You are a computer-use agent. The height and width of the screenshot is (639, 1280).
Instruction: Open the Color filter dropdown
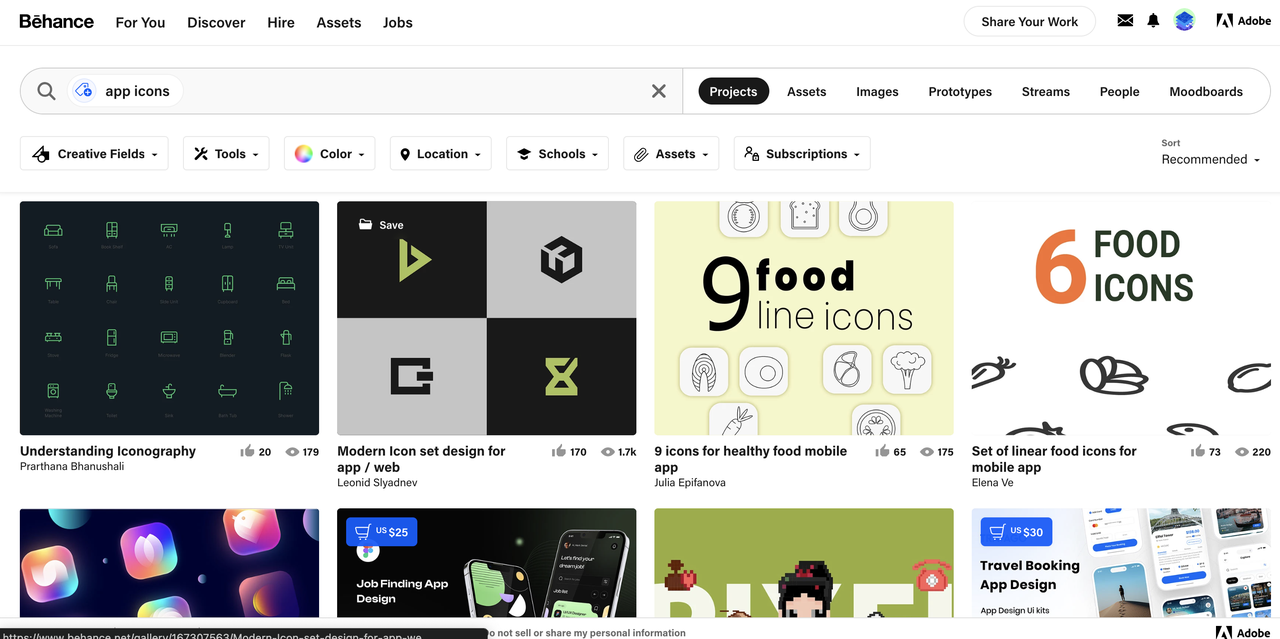pyautogui.click(x=330, y=154)
